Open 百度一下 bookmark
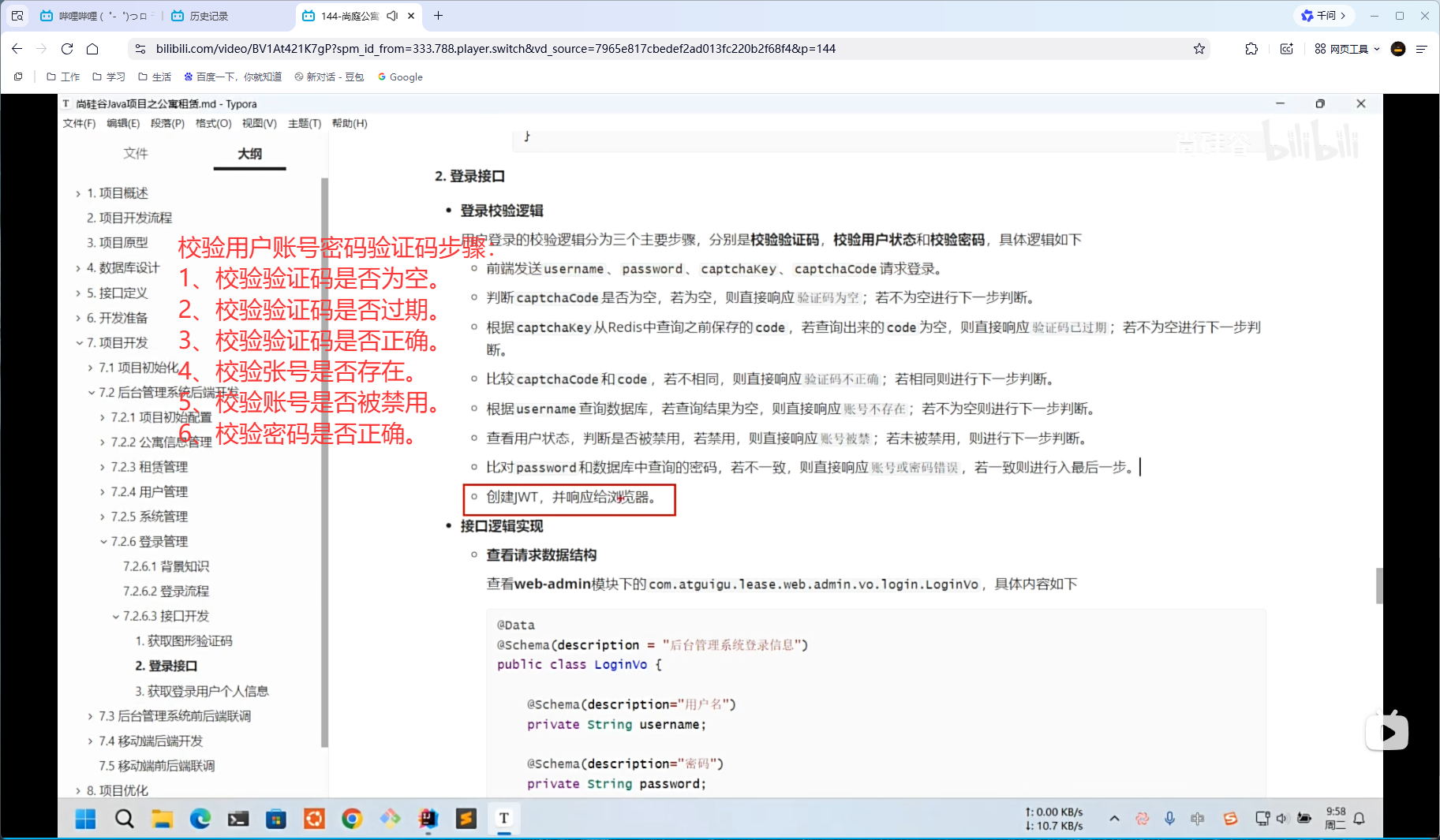The width and height of the screenshot is (1440, 840). 233,77
